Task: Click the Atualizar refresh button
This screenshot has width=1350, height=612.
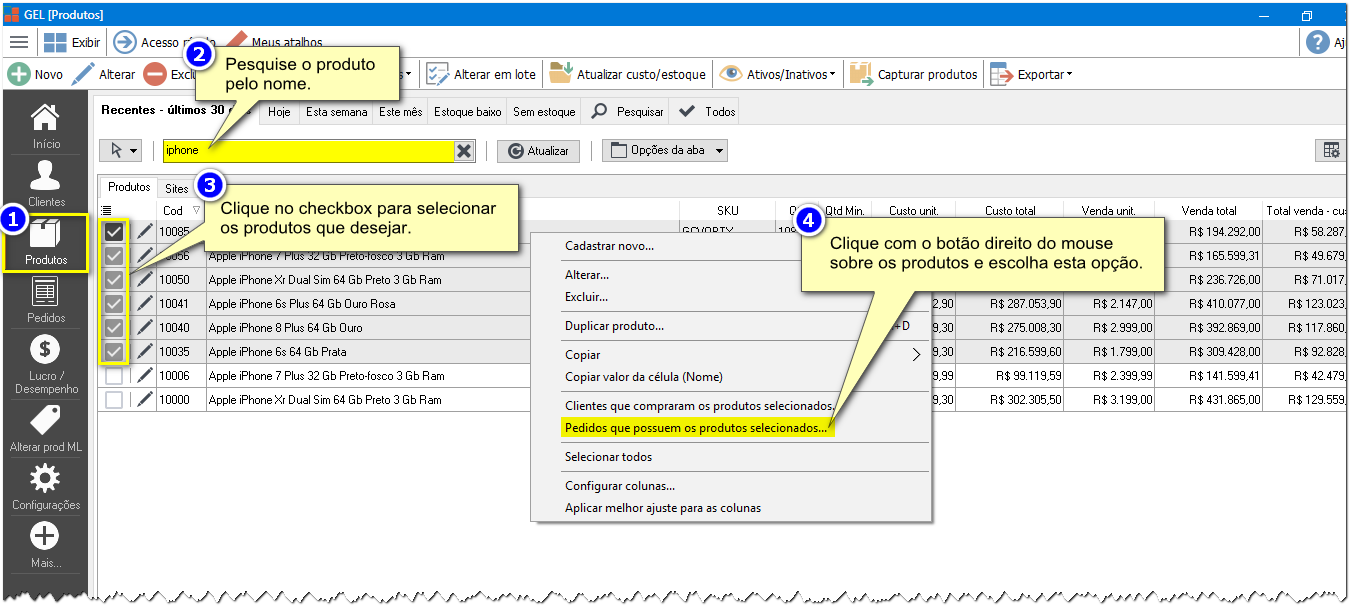Action: pyautogui.click(x=538, y=150)
